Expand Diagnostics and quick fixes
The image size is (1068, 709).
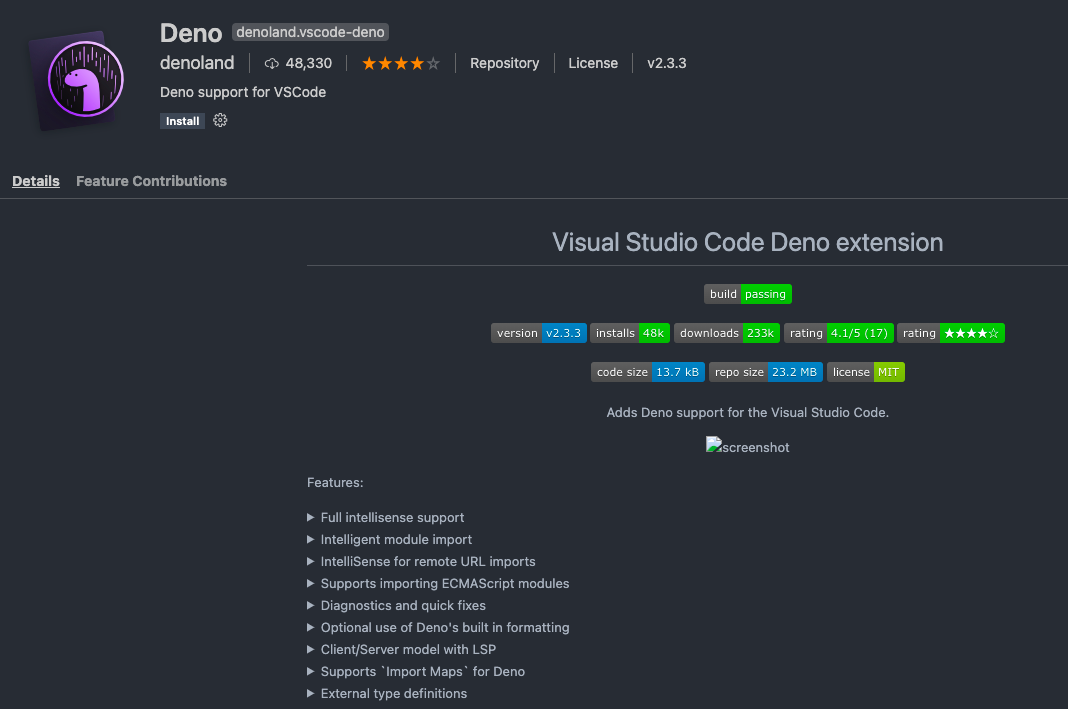[x=396, y=605]
